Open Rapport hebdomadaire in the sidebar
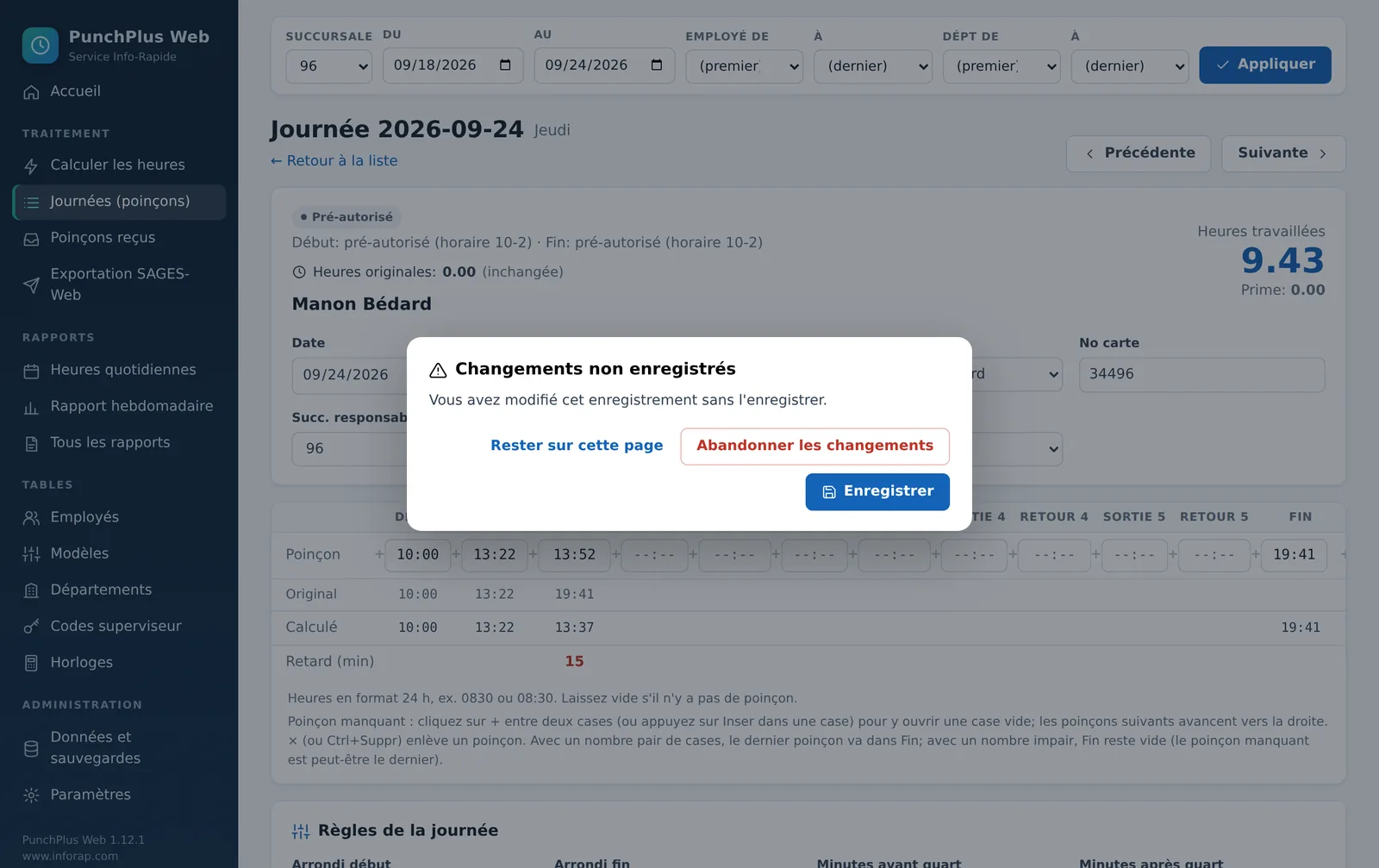This screenshot has width=1379, height=868. [x=119, y=406]
